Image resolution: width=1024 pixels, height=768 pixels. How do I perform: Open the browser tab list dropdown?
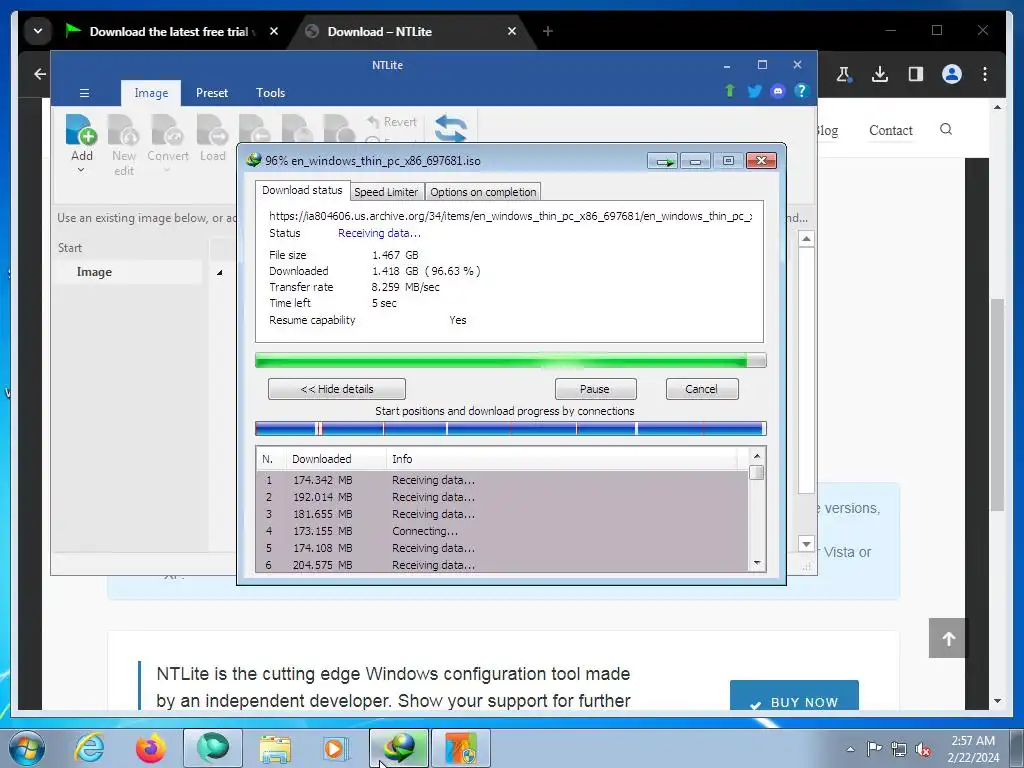click(38, 31)
